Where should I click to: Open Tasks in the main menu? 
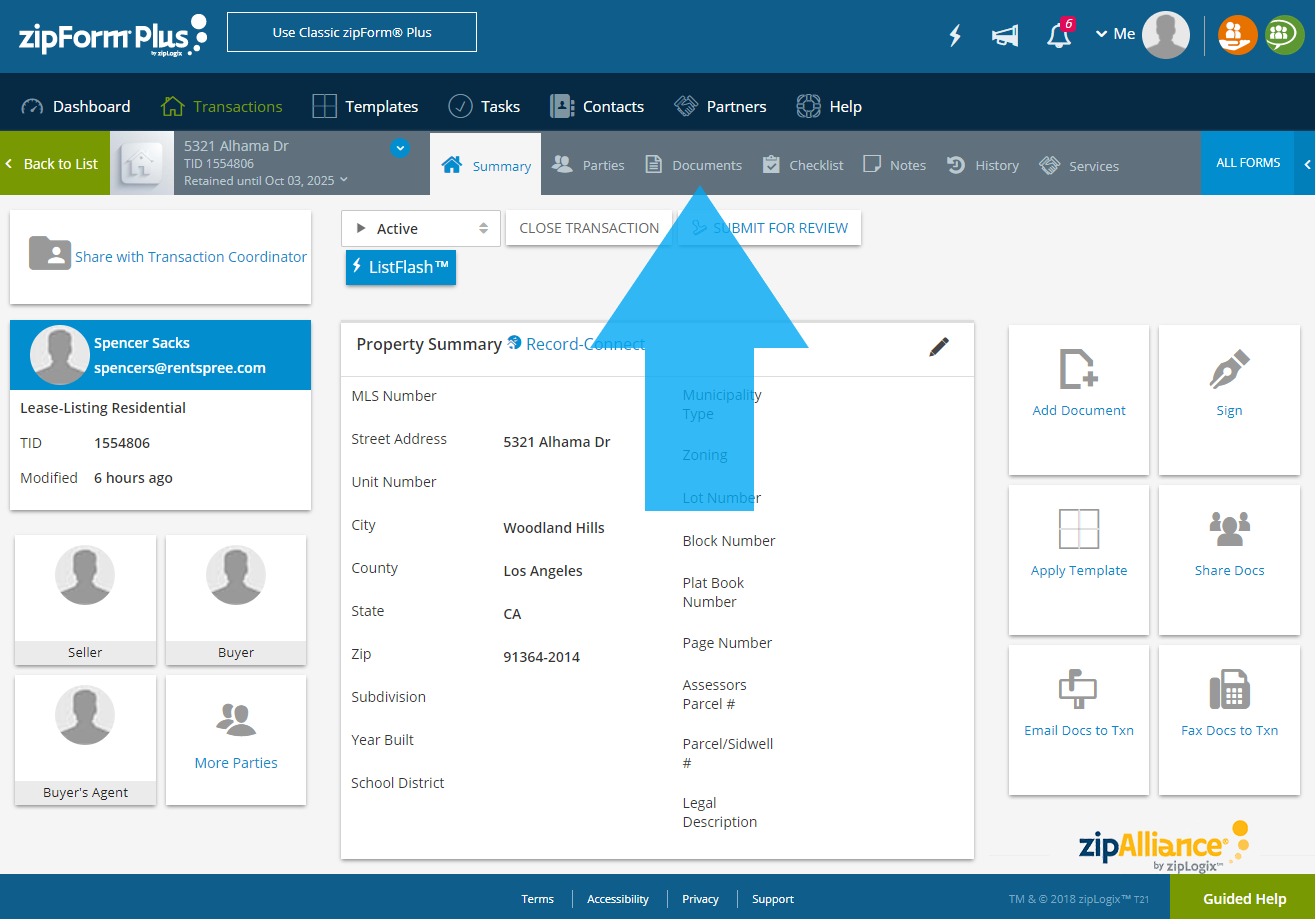click(484, 106)
